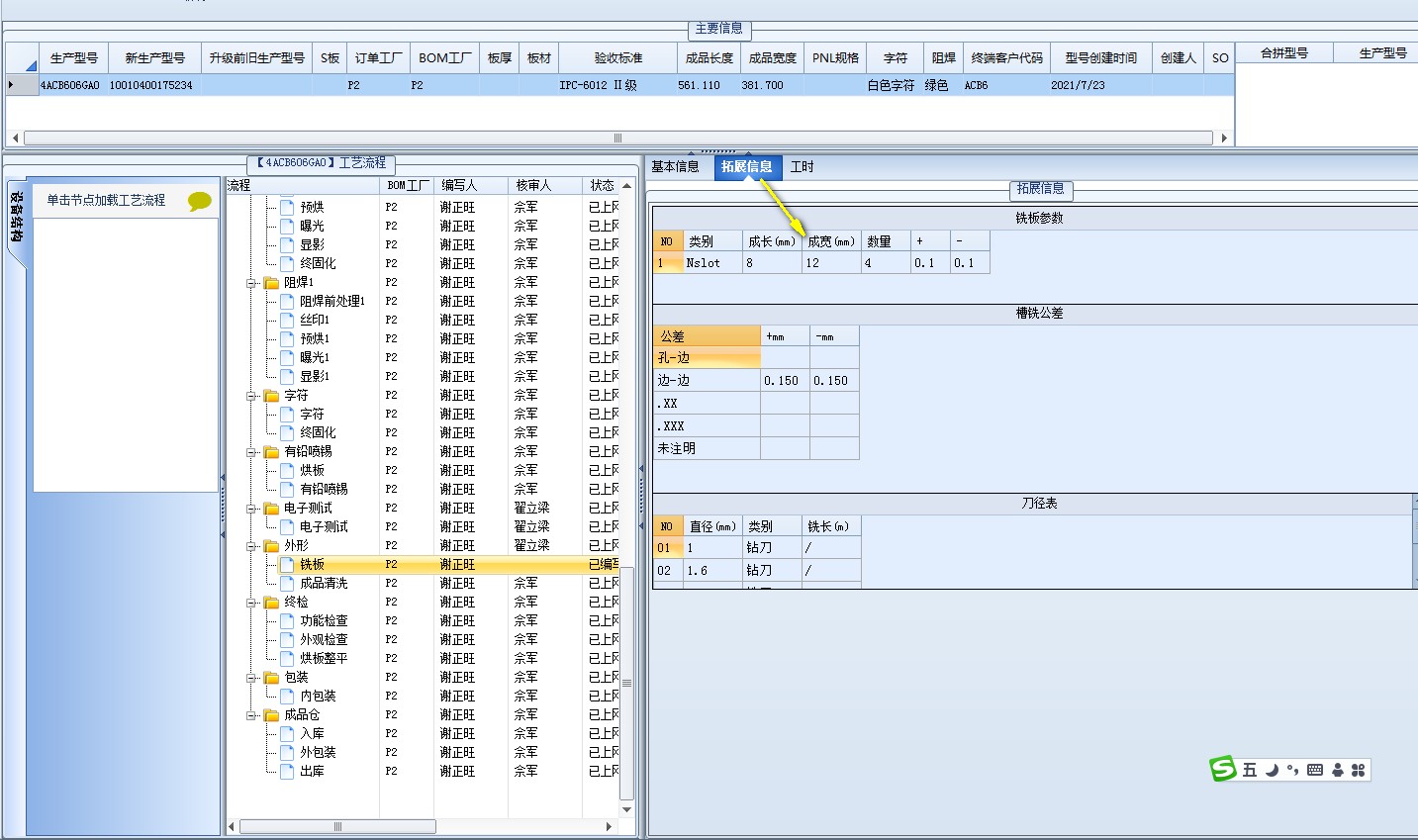Click the green Sogou S input method logo
The image size is (1418, 840).
1224,769
